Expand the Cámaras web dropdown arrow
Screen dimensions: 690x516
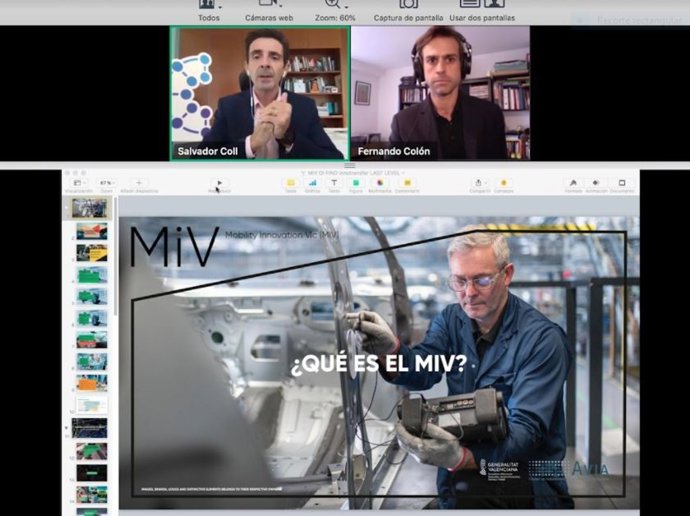coord(280,6)
